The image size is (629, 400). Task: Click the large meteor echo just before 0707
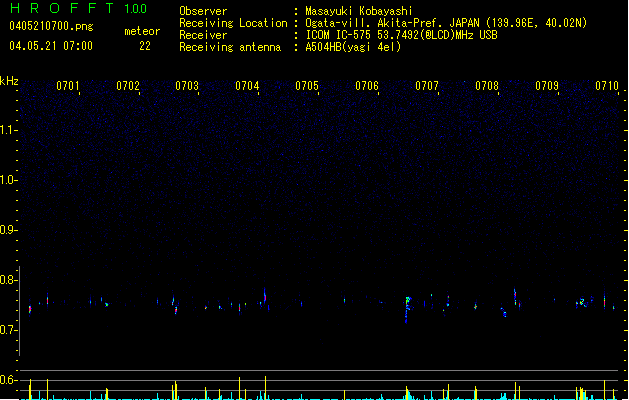408,309
